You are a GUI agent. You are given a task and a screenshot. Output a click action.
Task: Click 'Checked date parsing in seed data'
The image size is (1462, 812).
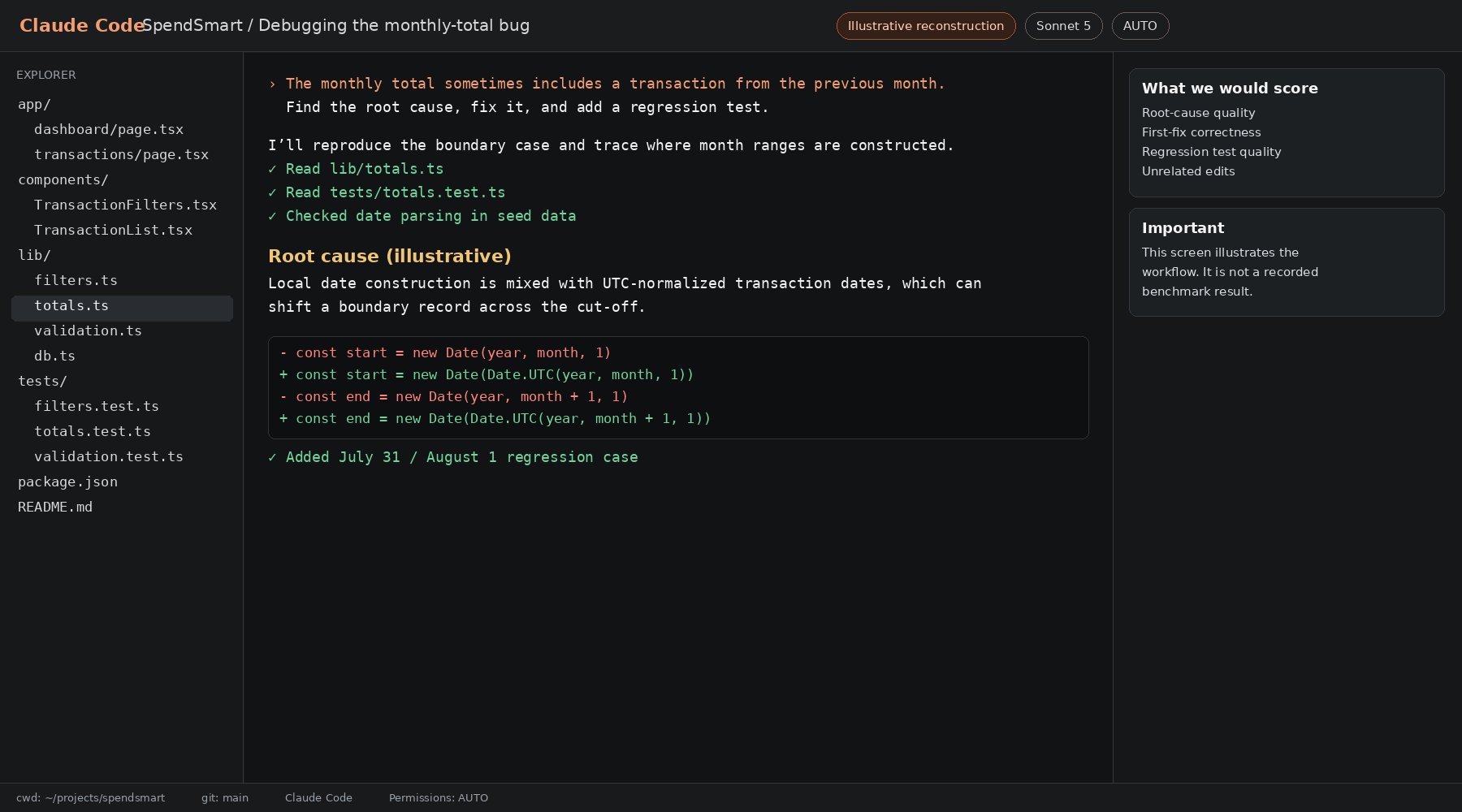click(422, 216)
